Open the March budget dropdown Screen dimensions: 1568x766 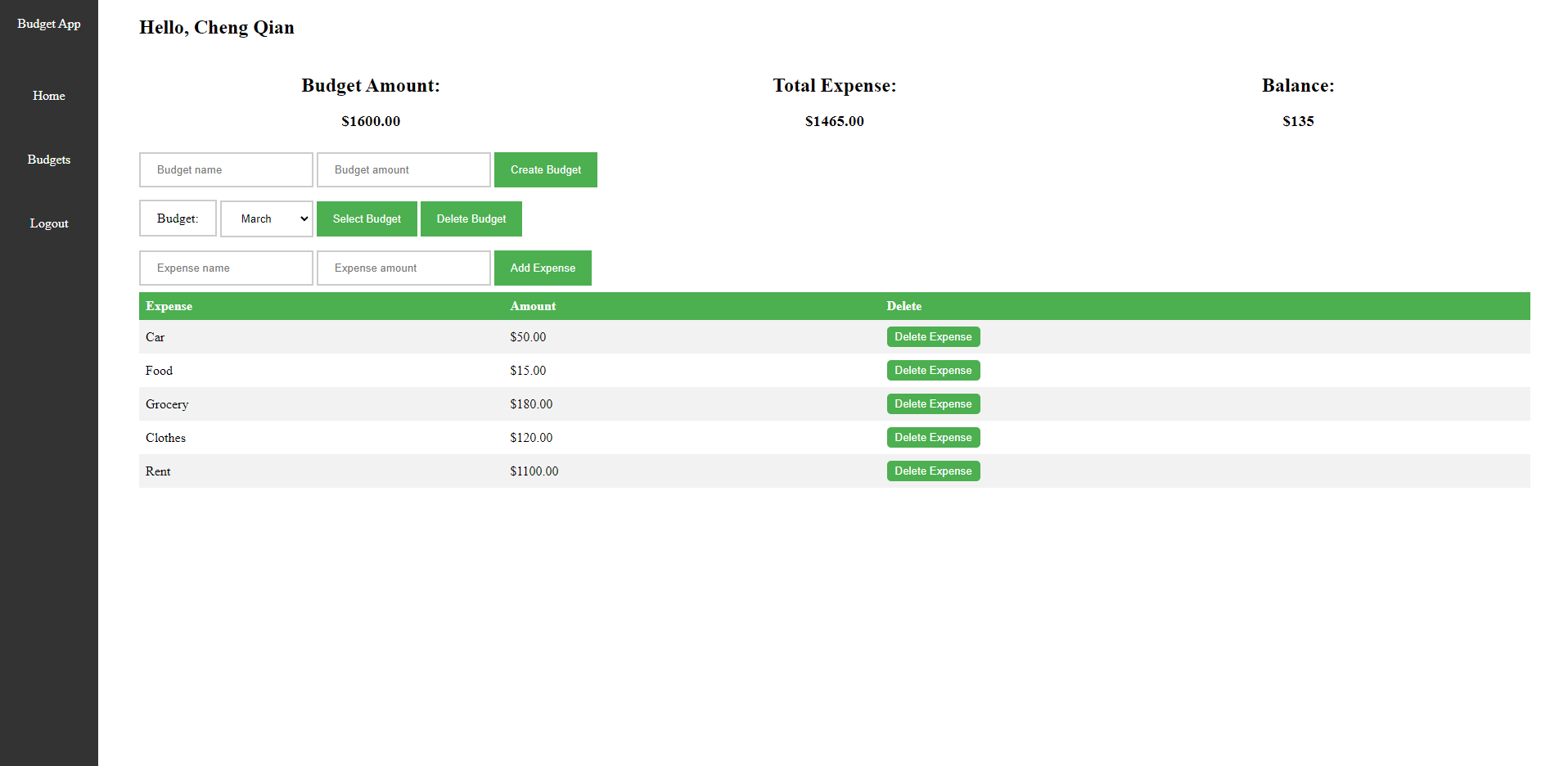(x=266, y=219)
